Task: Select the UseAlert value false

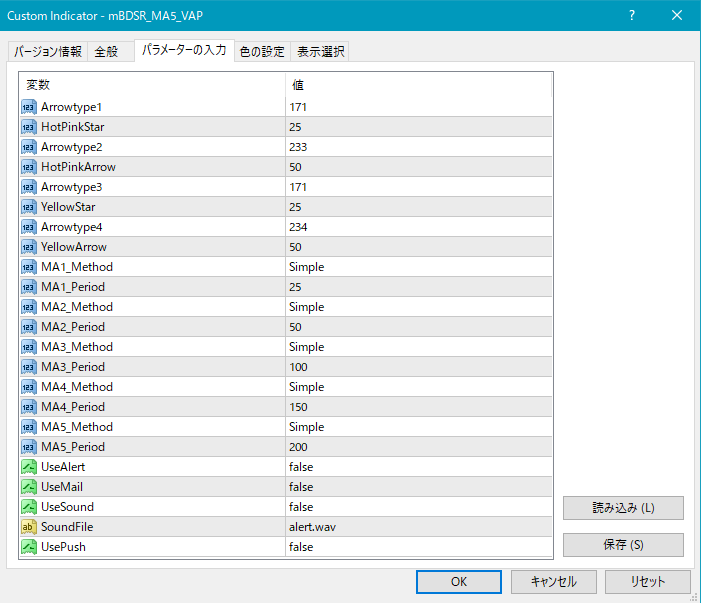Action: click(301, 467)
